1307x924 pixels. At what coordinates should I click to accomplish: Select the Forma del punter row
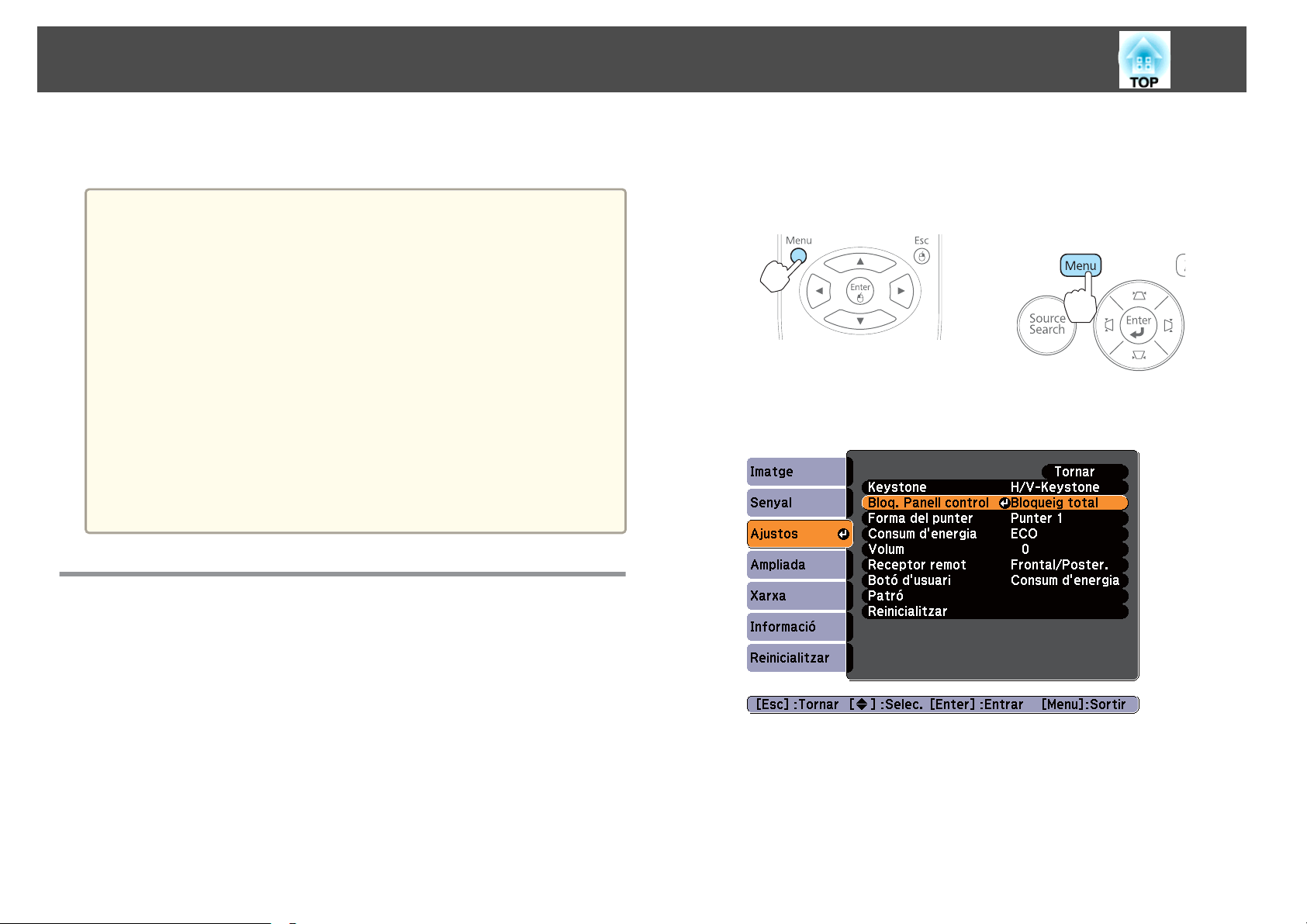pos(994,518)
